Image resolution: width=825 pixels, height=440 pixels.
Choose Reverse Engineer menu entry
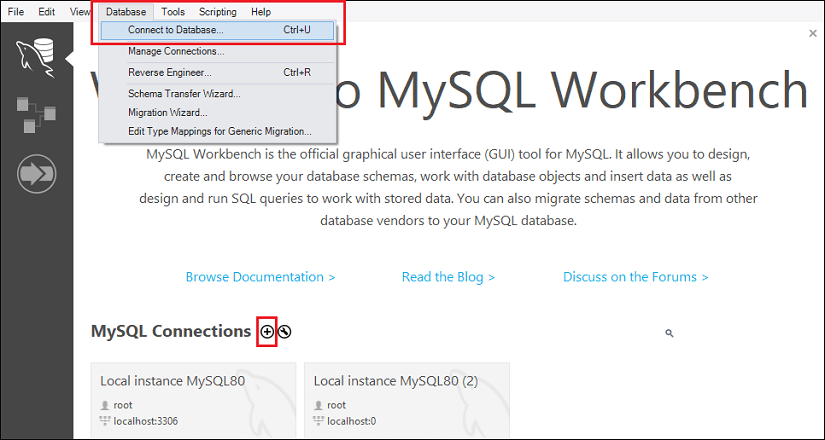pyautogui.click(x=217, y=73)
